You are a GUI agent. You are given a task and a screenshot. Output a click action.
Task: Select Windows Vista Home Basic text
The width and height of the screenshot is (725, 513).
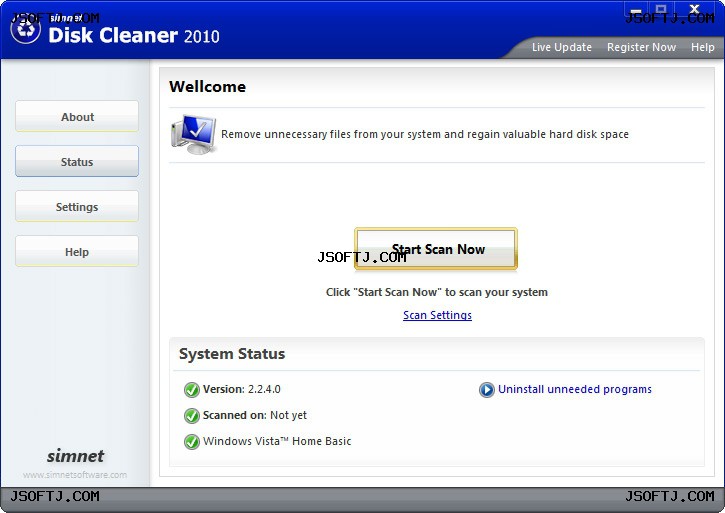(x=277, y=441)
